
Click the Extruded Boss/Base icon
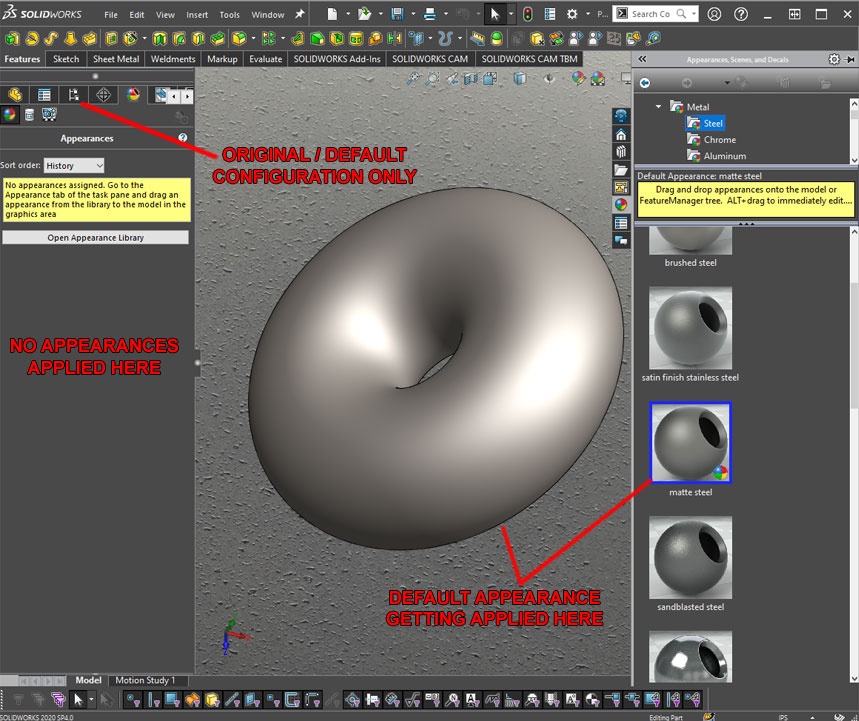[12, 38]
